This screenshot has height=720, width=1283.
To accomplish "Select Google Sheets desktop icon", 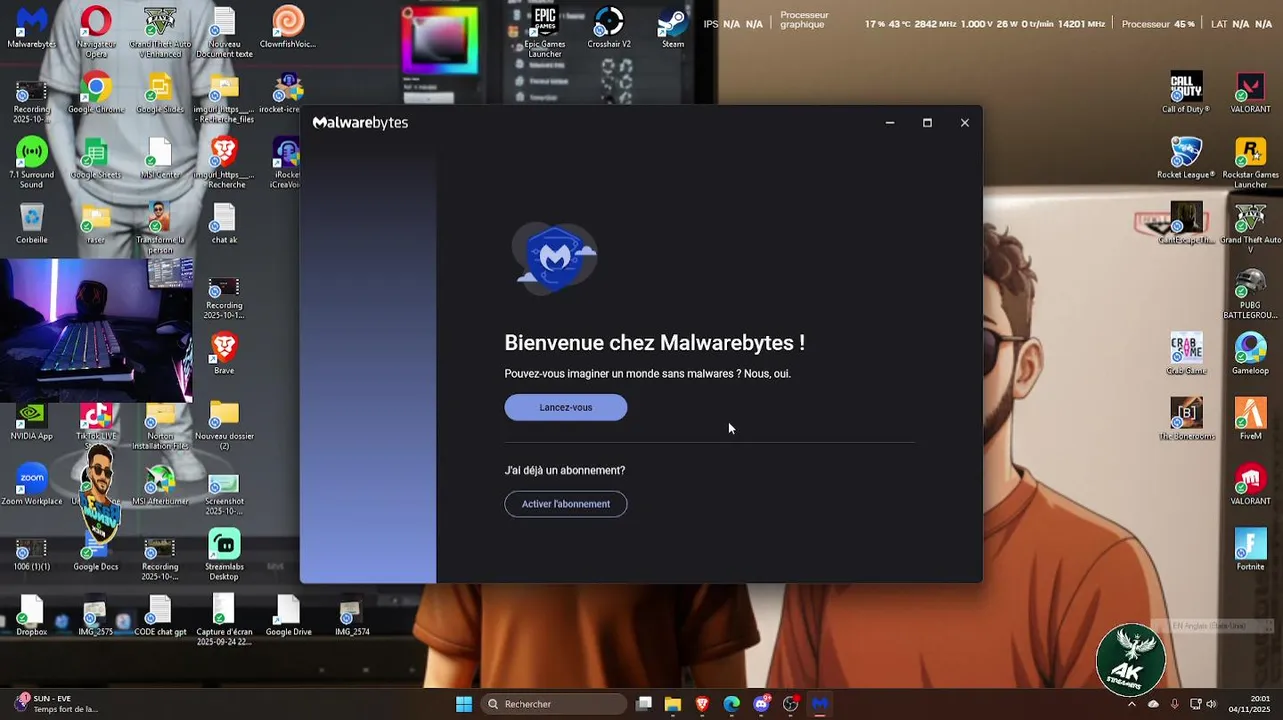I will [x=96, y=159].
